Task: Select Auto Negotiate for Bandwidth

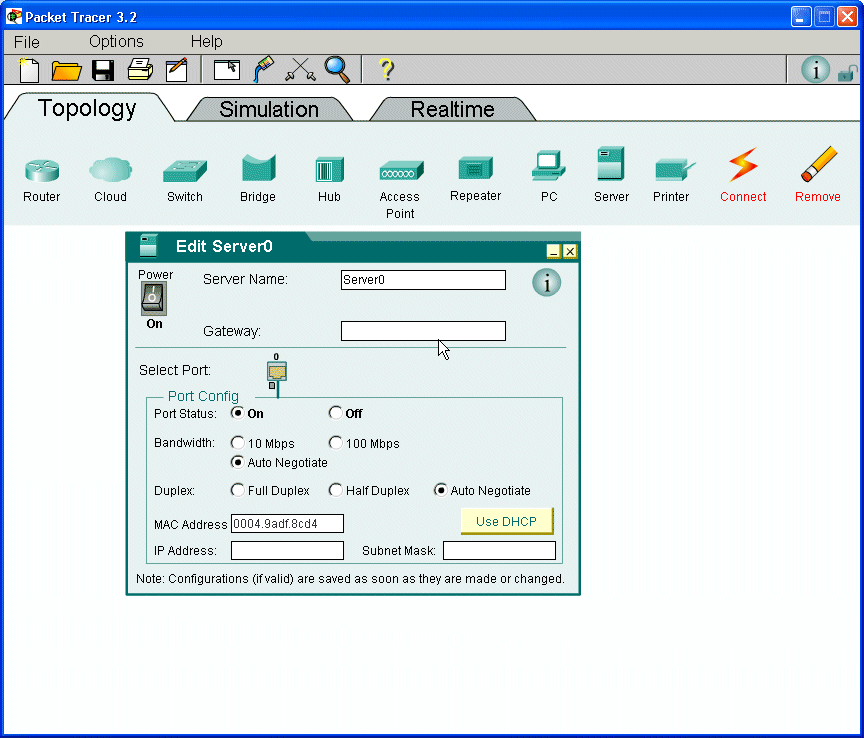Action: 237,462
